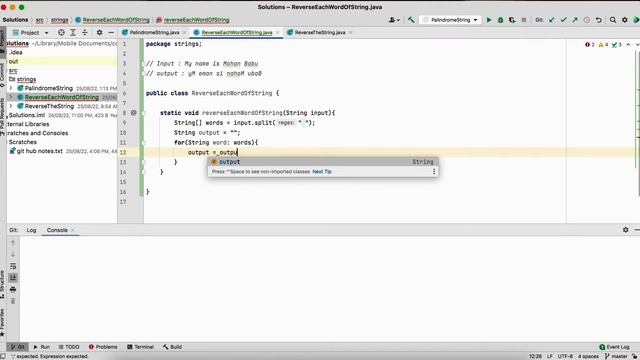The height and width of the screenshot is (360, 640).
Task: Open the Event Log
Action: (x=614, y=347)
